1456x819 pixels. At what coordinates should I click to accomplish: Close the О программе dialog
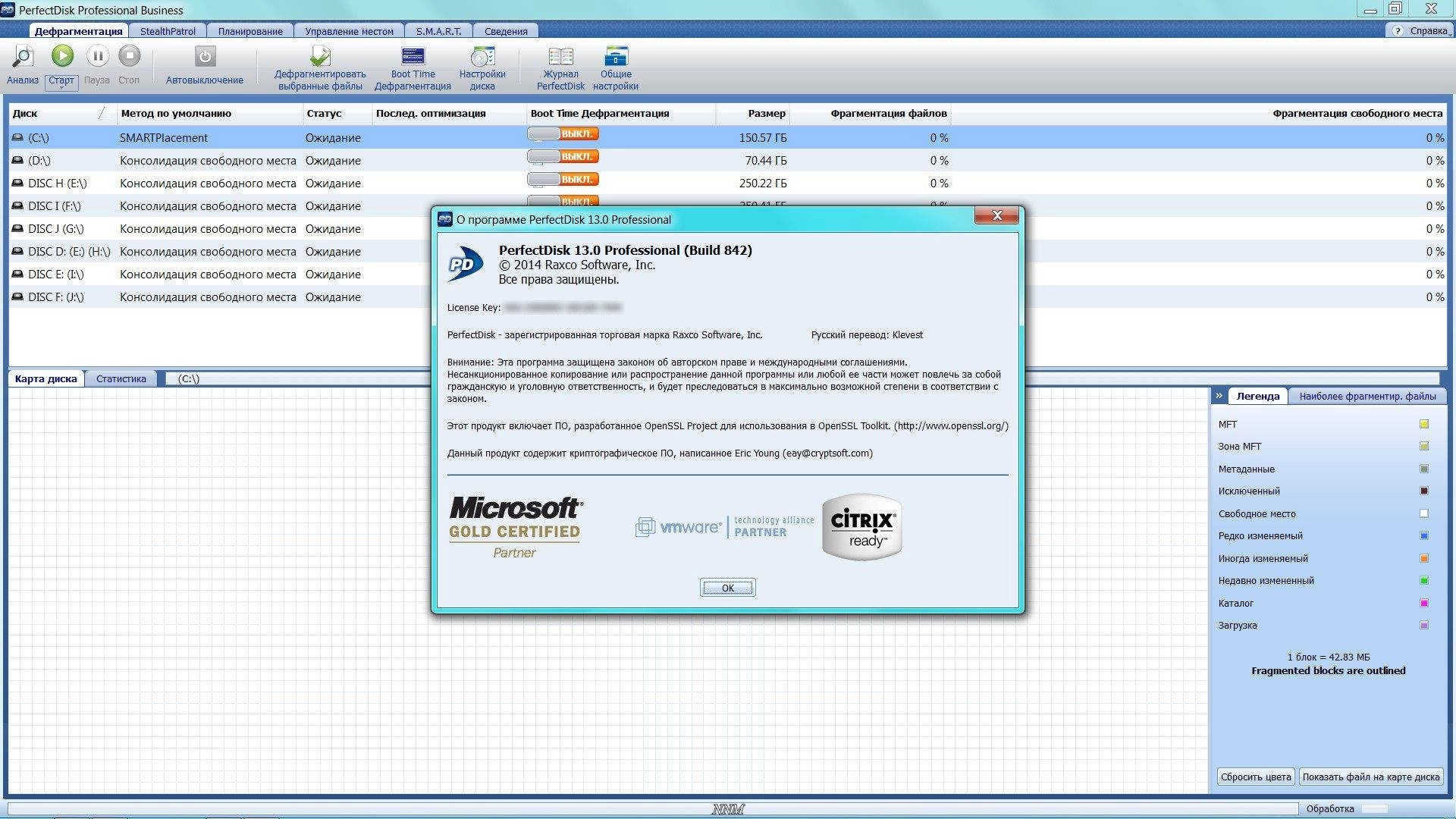tap(996, 216)
